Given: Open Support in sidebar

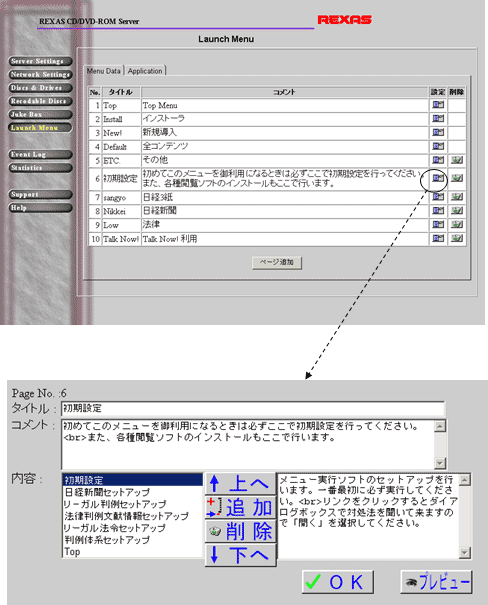Looking at the screenshot, I should (40, 194).
